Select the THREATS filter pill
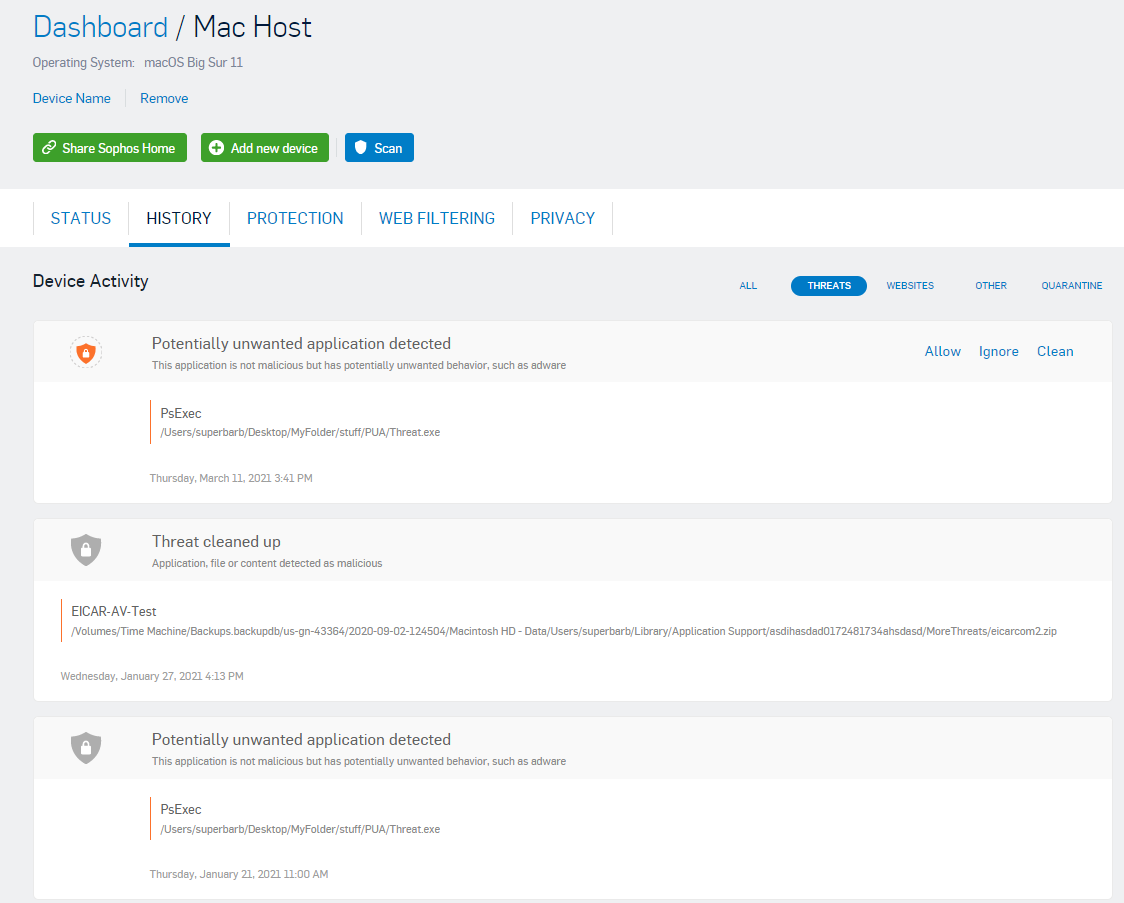The image size is (1124, 903). pos(828,286)
